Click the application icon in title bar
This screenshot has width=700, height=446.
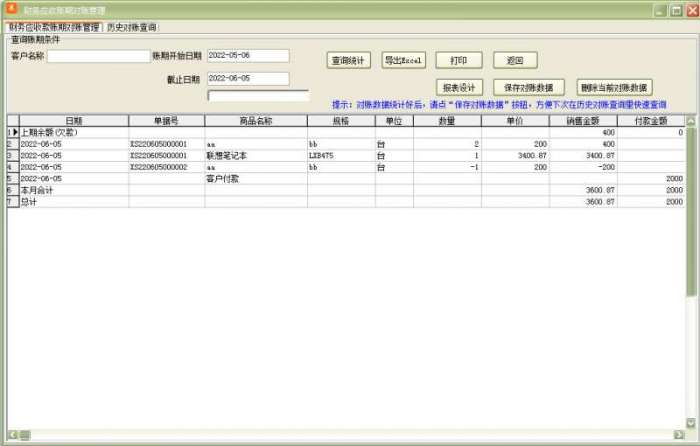(x=11, y=8)
